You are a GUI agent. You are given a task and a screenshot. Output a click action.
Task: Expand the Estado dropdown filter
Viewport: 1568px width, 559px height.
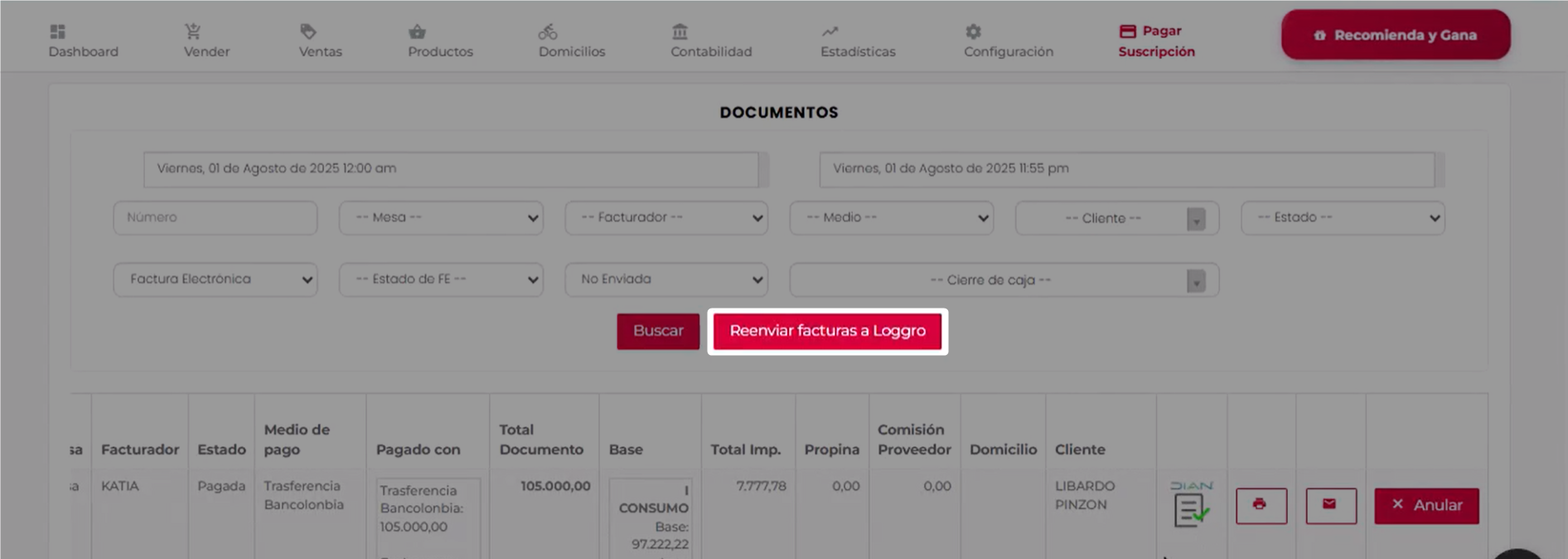1343,217
